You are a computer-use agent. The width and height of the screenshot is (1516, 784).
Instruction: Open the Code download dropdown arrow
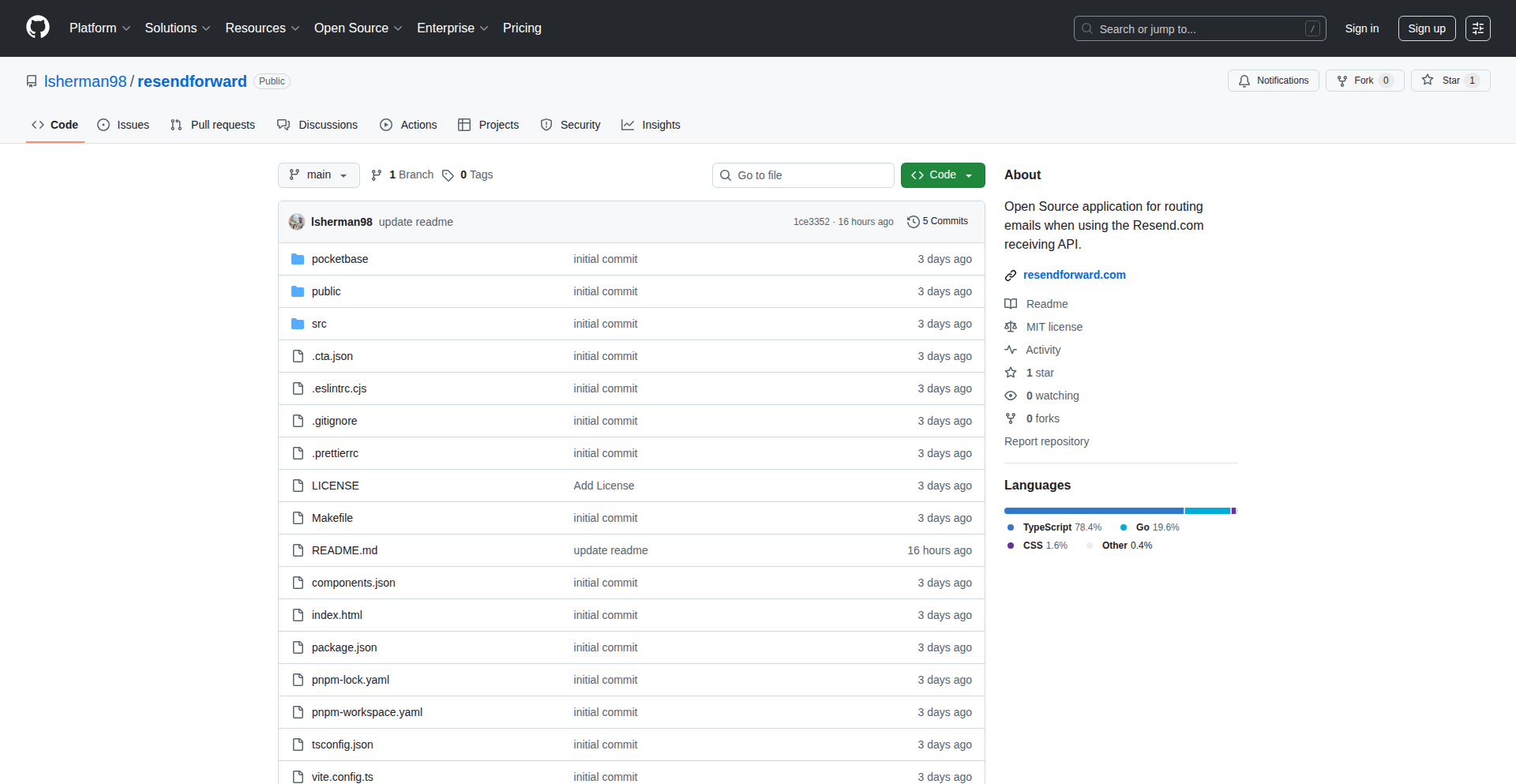coord(969,174)
